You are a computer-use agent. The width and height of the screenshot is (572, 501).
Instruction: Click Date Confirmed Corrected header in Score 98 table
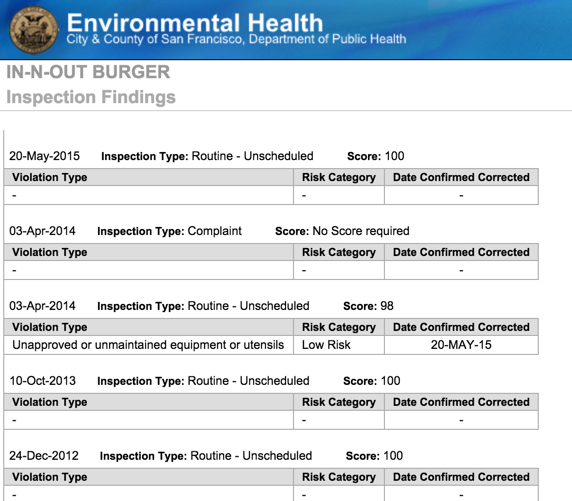[461, 327]
